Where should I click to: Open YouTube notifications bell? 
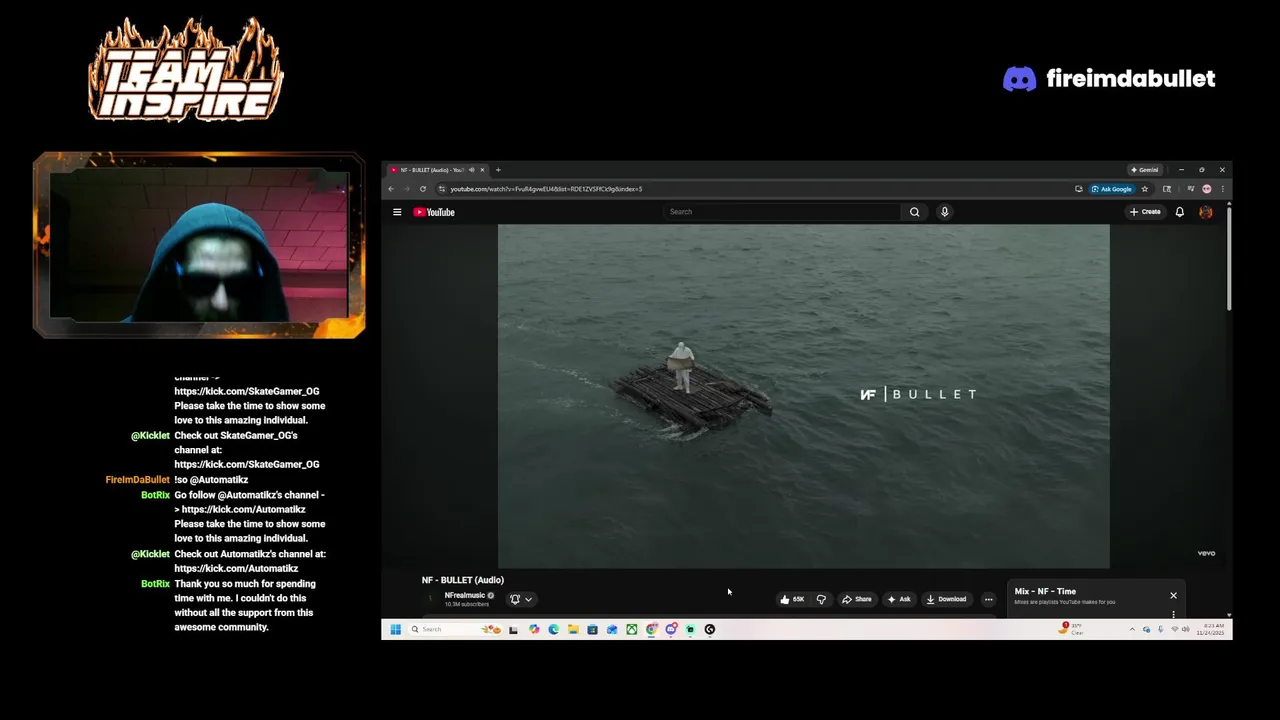1180,212
